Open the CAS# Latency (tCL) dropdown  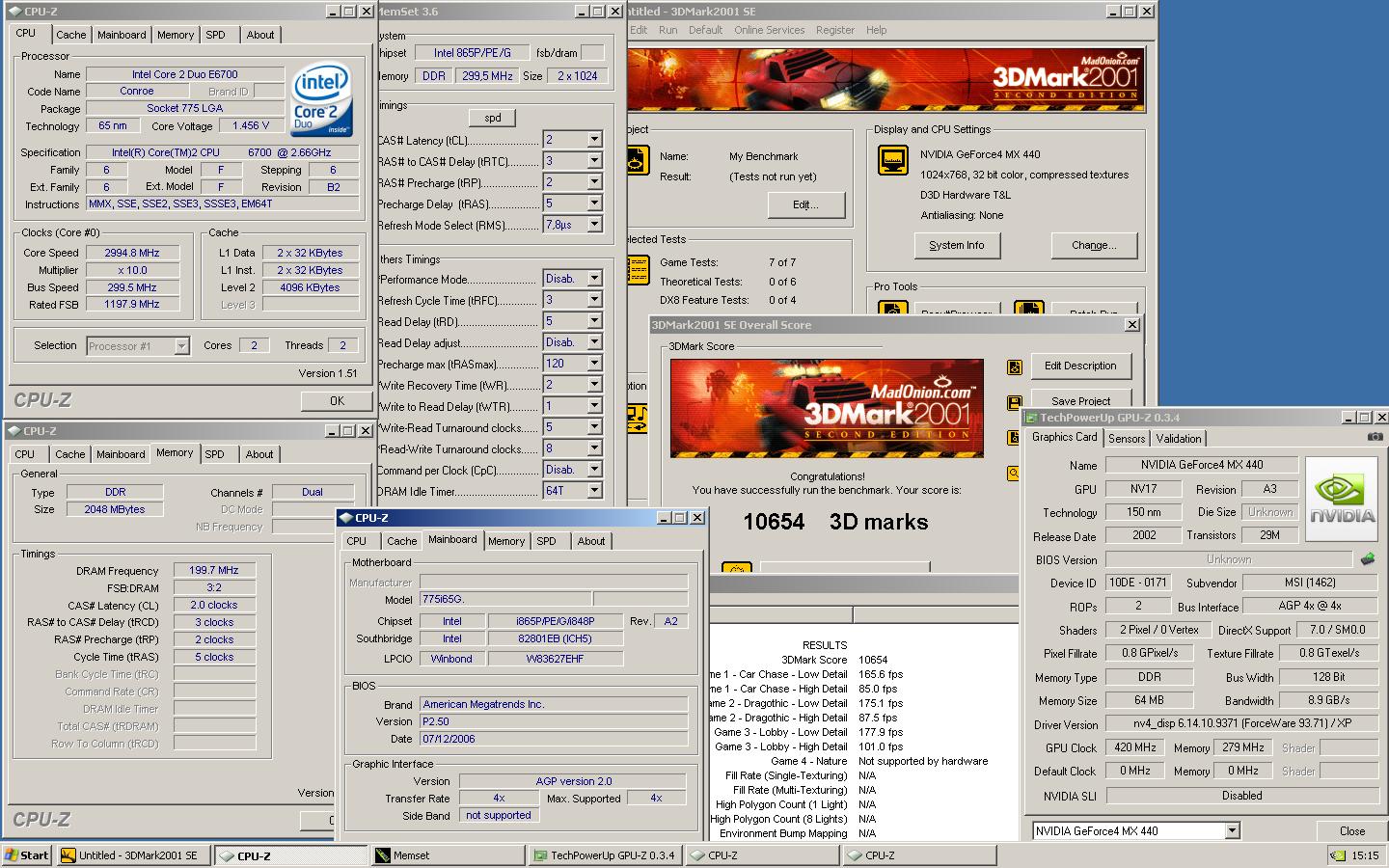click(x=594, y=140)
